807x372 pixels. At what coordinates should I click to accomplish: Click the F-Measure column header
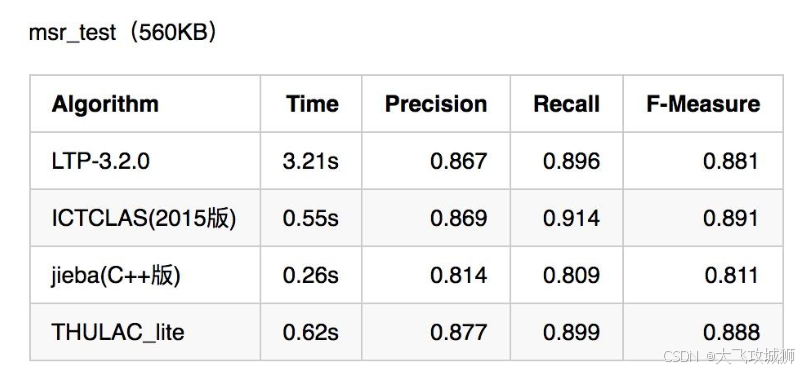coord(703,104)
